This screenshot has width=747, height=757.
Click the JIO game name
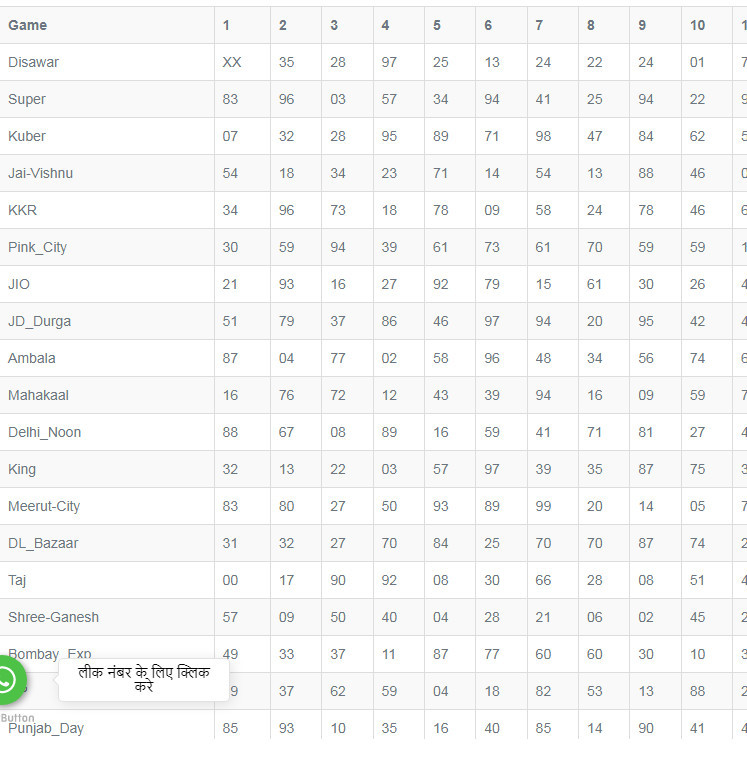pos(19,284)
